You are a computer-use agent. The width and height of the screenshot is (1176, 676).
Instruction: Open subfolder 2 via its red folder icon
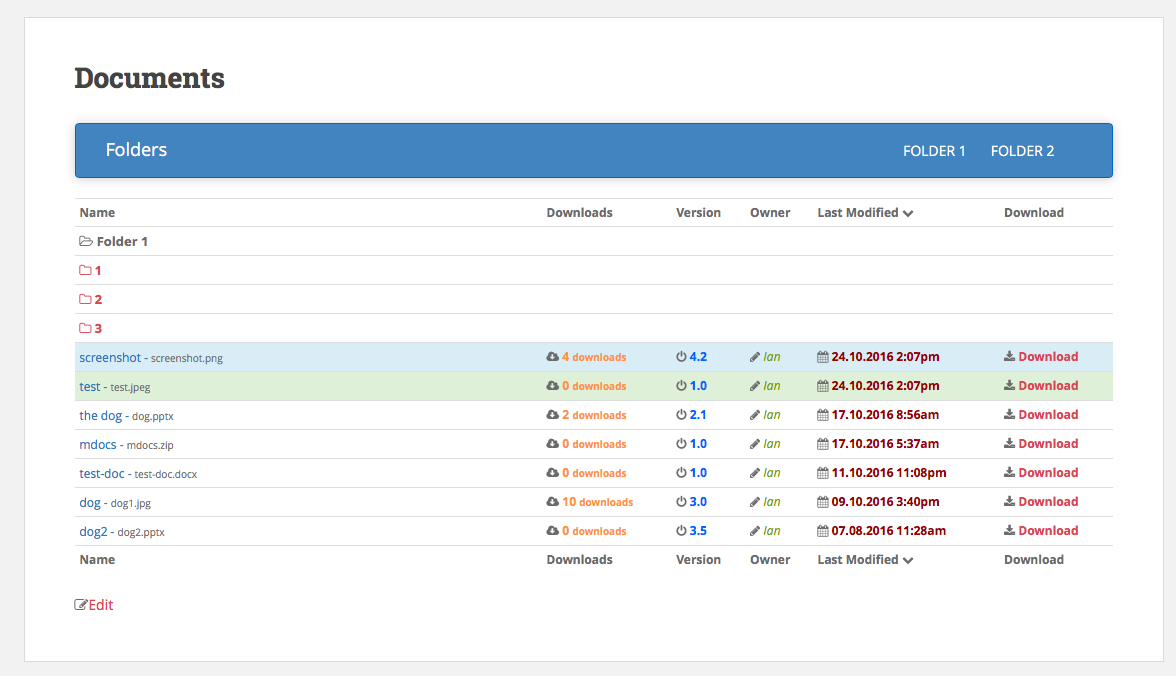click(86, 299)
